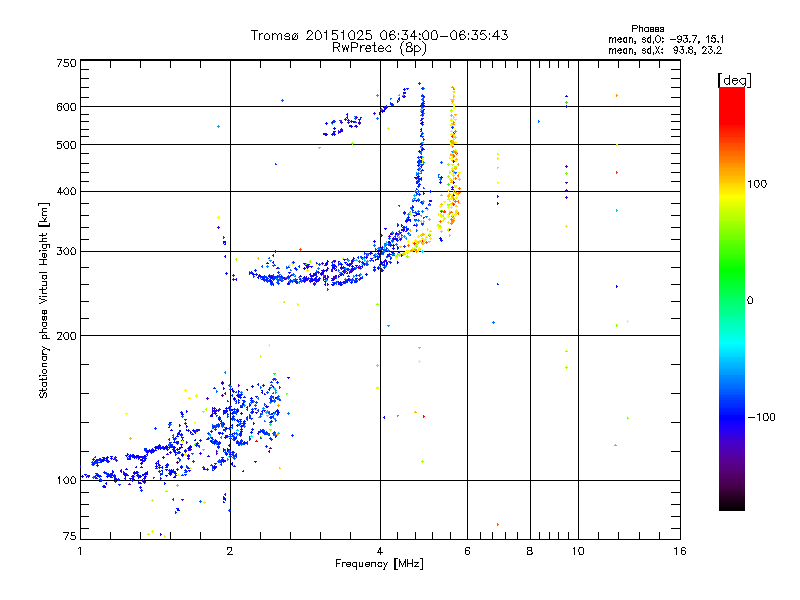Click the y-axis tick label '300'
This screenshot has width=800, height=600.
[x=66, y=252]
